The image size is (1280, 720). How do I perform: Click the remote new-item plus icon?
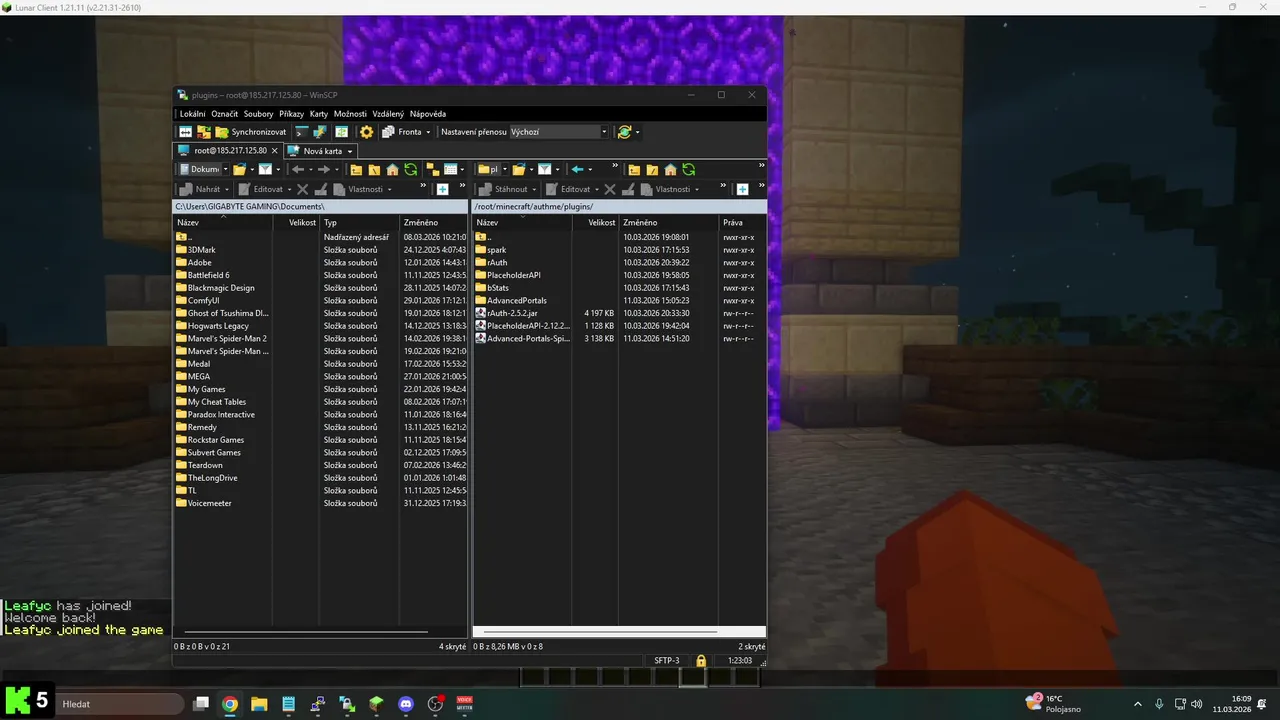pyautogui.click(x=742, y=189)
